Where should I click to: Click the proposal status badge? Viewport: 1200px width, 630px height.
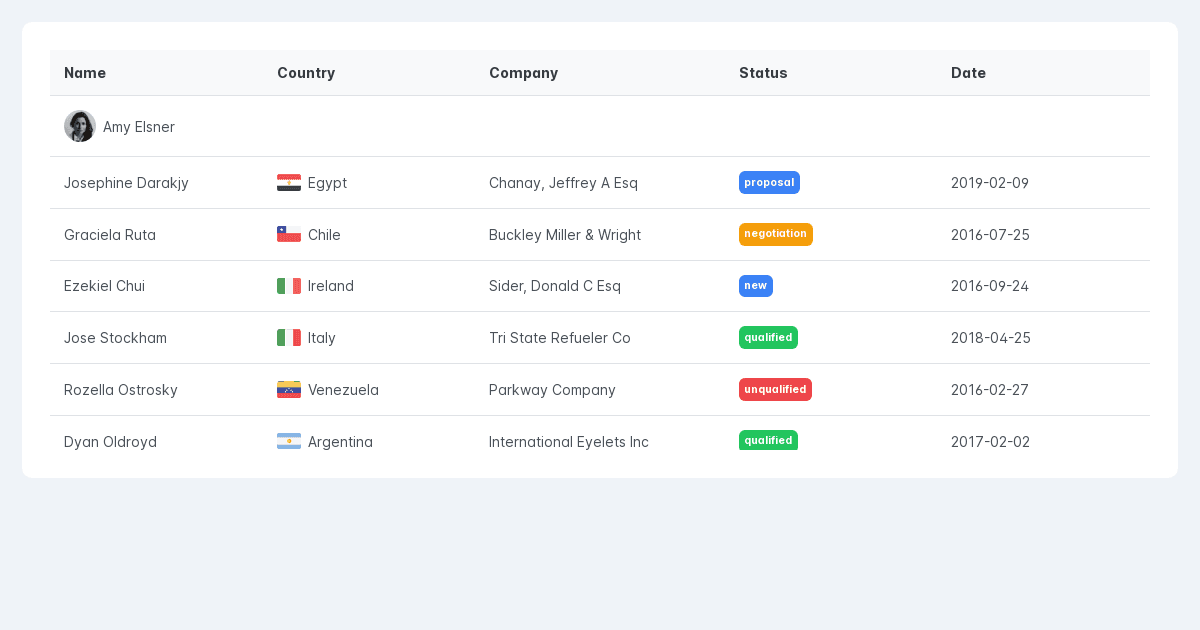[769, 182]
